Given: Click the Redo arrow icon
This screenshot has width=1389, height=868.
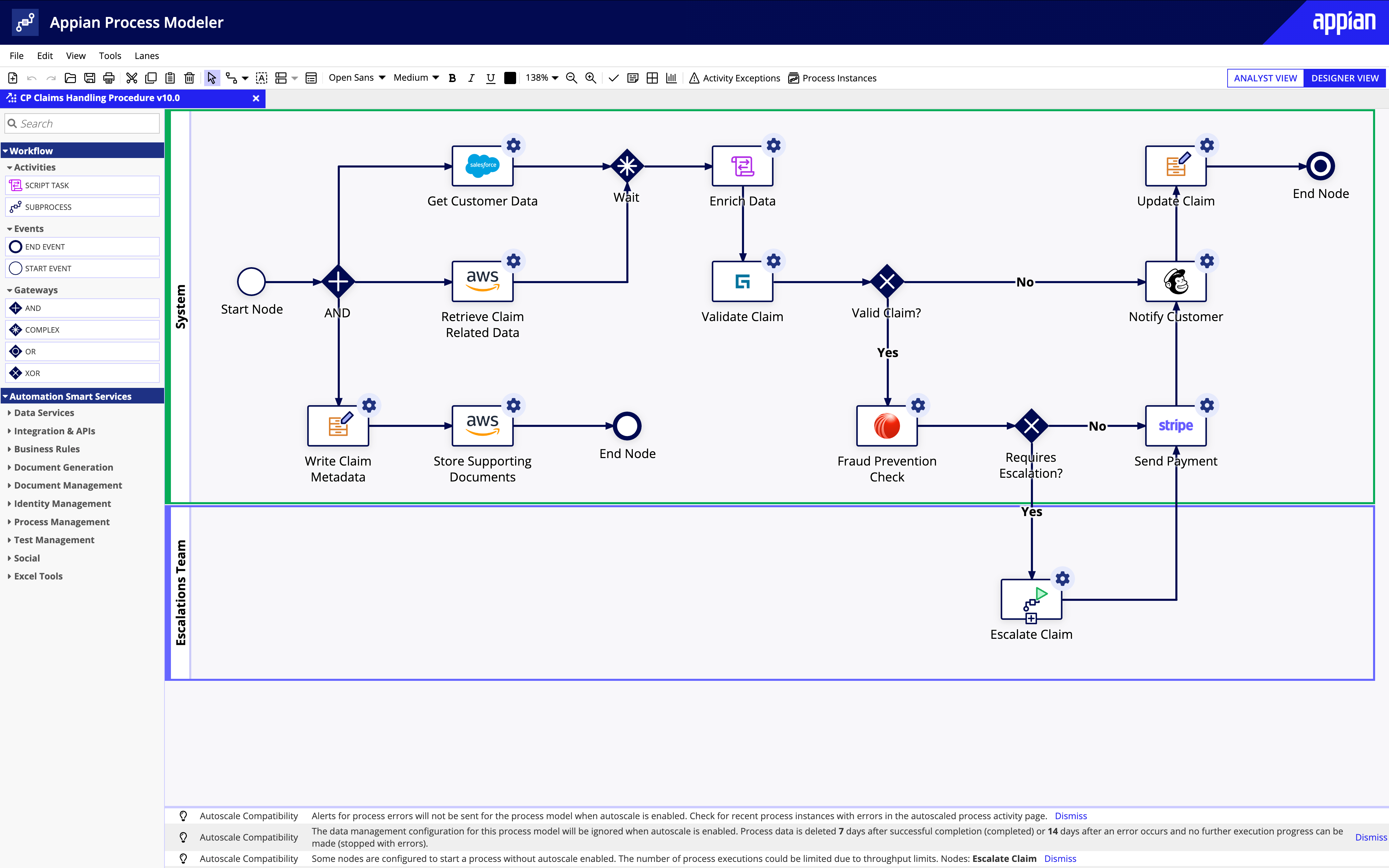Looking at the screenshot, I should (51, 78).
